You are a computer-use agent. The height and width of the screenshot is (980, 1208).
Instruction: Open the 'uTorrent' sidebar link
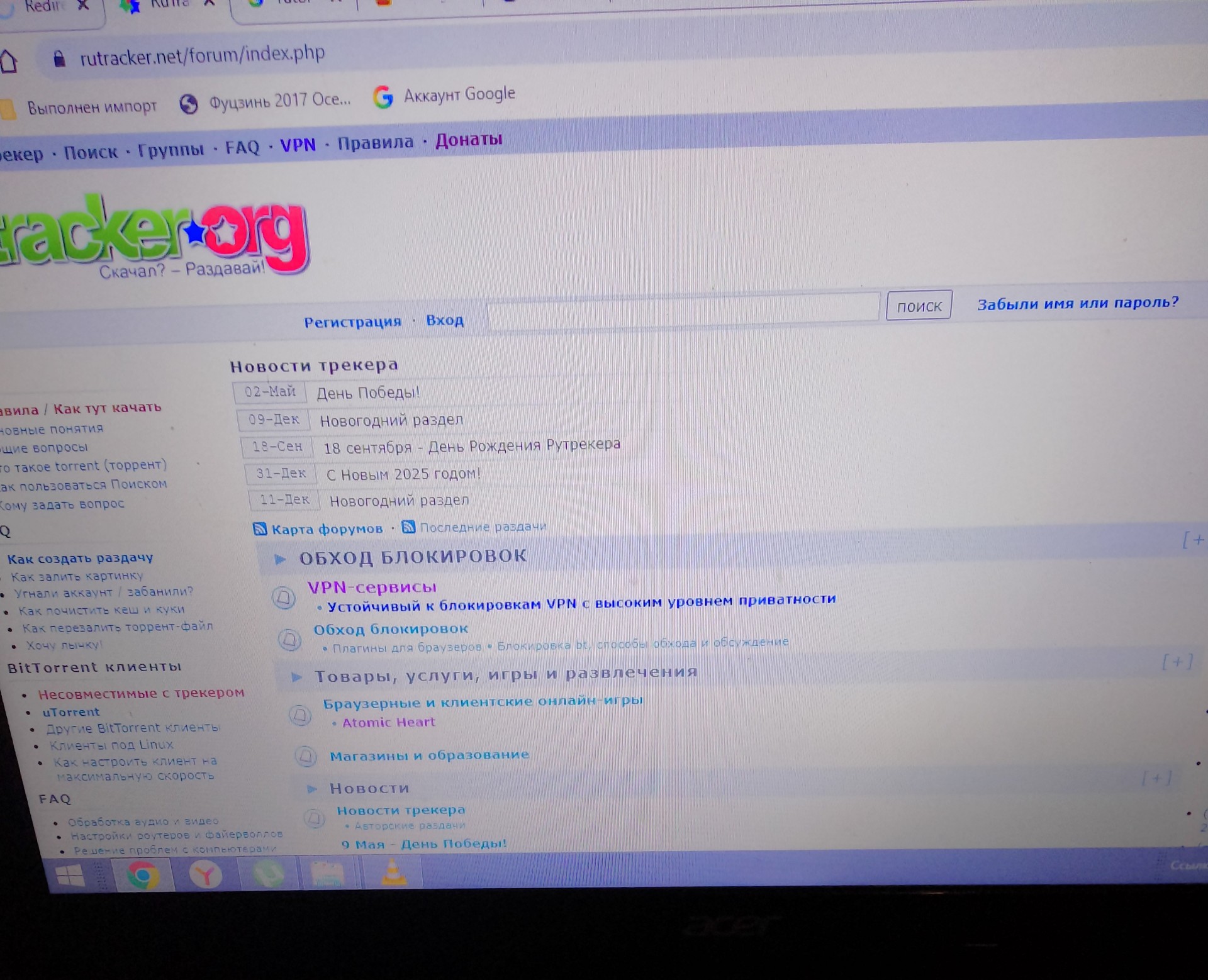pos(71,712)
